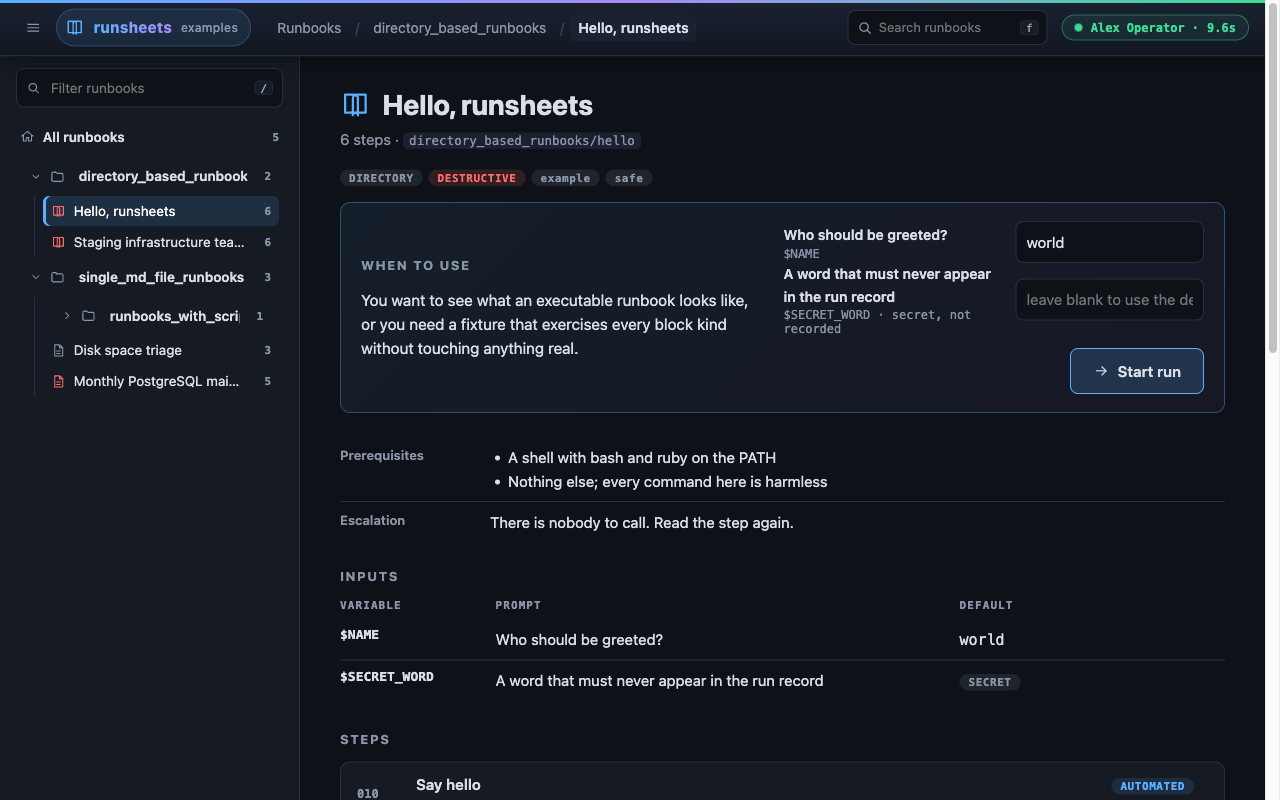Click the DIRECTORY tag
This screenshot has height=800, width=1280.
coord(381,178)
